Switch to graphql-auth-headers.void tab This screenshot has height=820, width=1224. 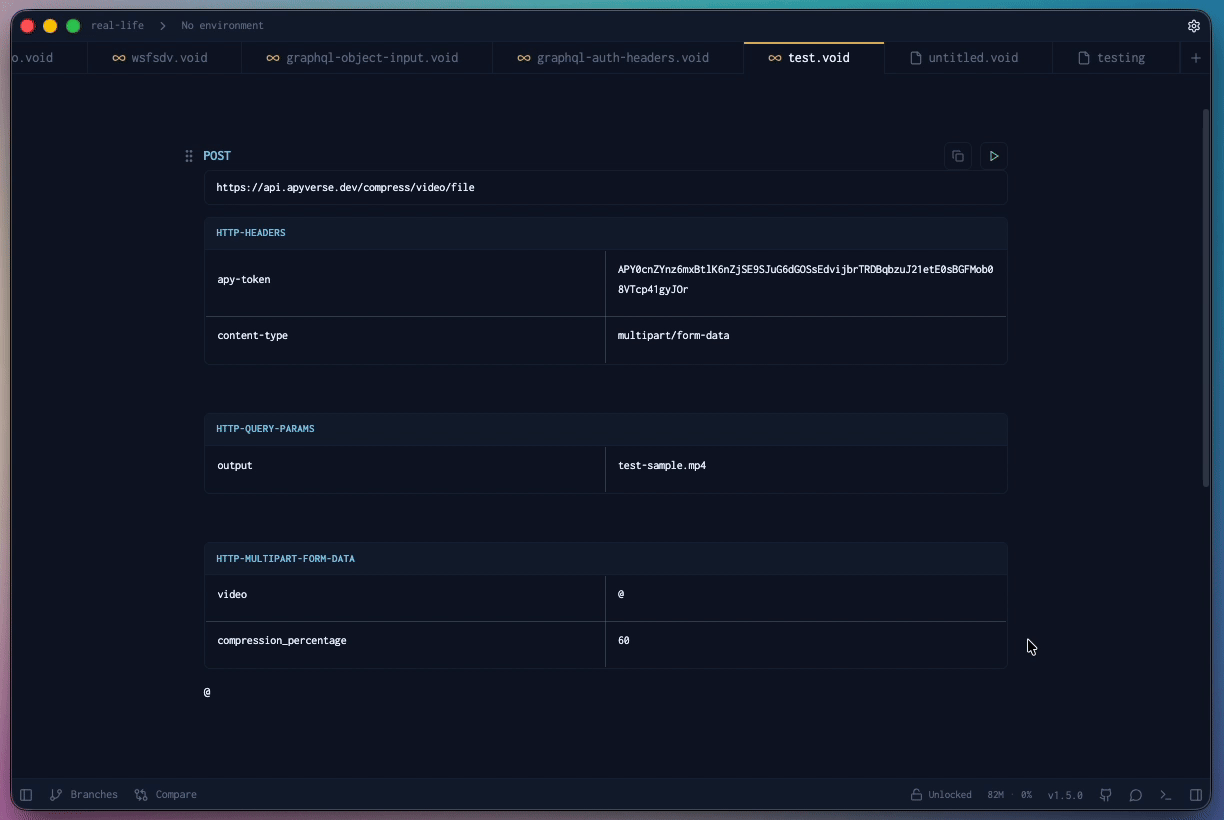[613, 58]
